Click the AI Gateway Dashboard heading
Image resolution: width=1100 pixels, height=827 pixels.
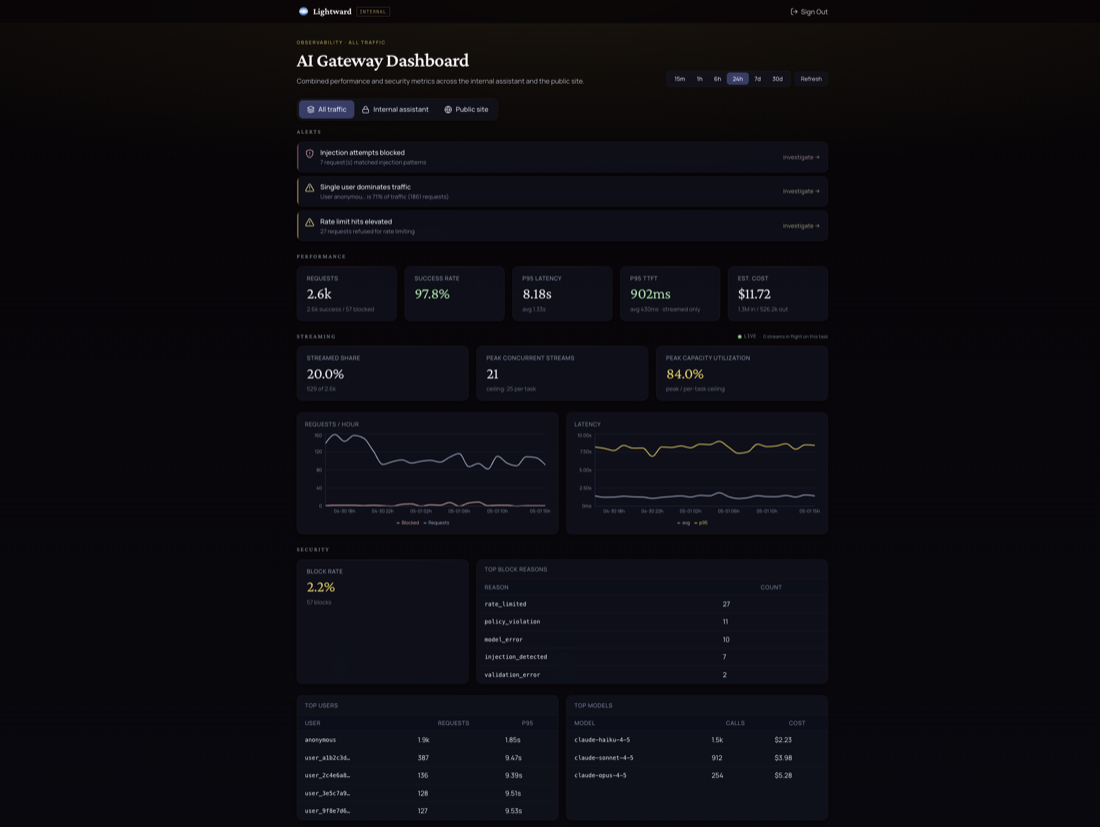[x=382, y=61]
